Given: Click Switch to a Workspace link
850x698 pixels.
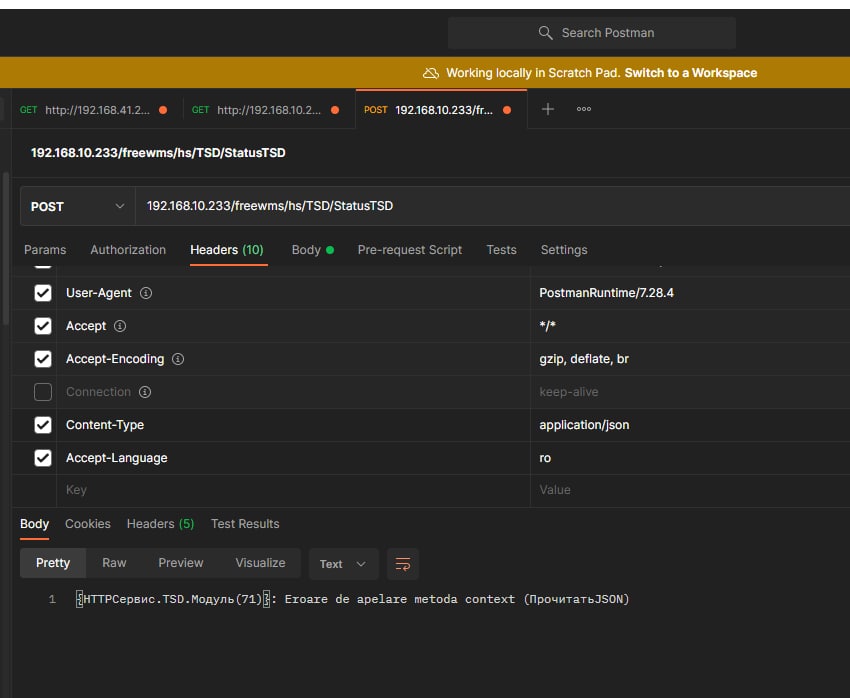Looking at the screenshot, I should pos(690,73).
